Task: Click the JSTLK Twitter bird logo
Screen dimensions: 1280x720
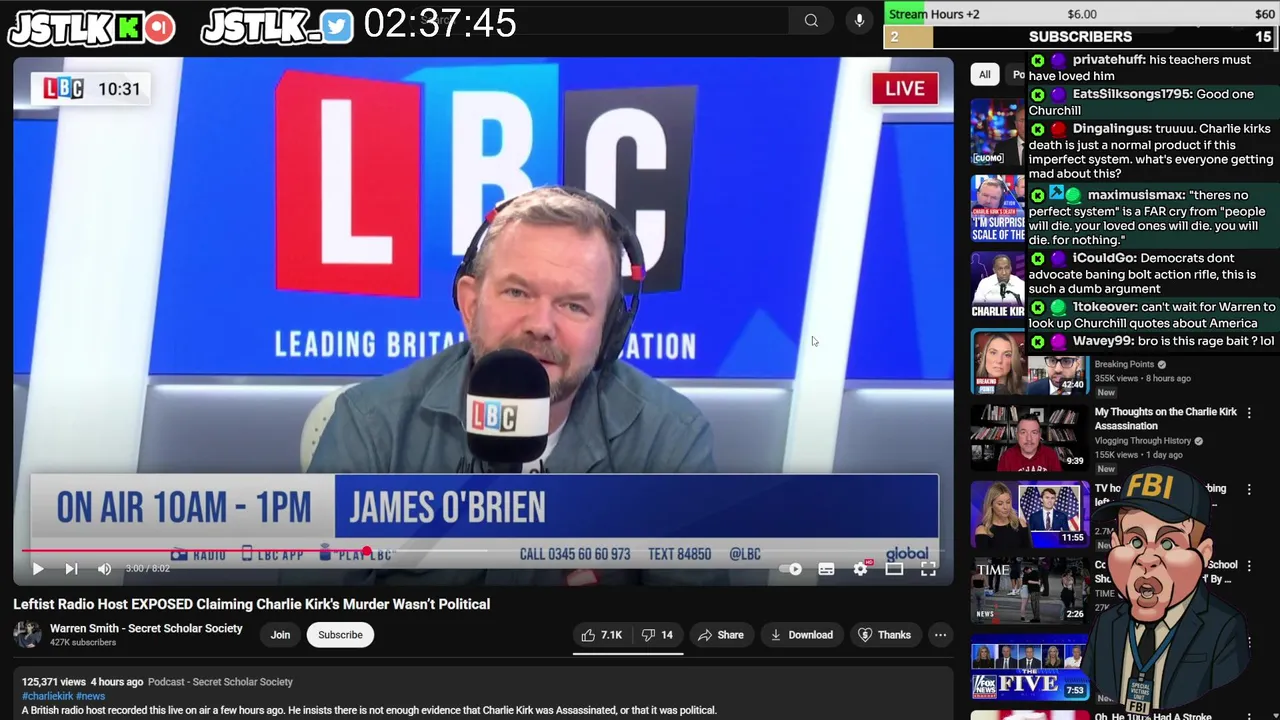Action: (277, 27)
